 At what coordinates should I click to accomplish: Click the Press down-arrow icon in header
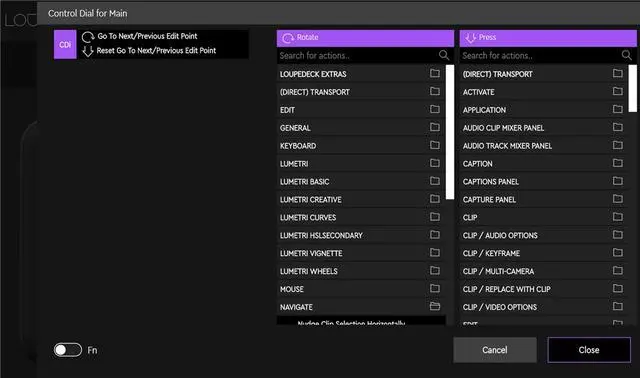pos(471,38)
